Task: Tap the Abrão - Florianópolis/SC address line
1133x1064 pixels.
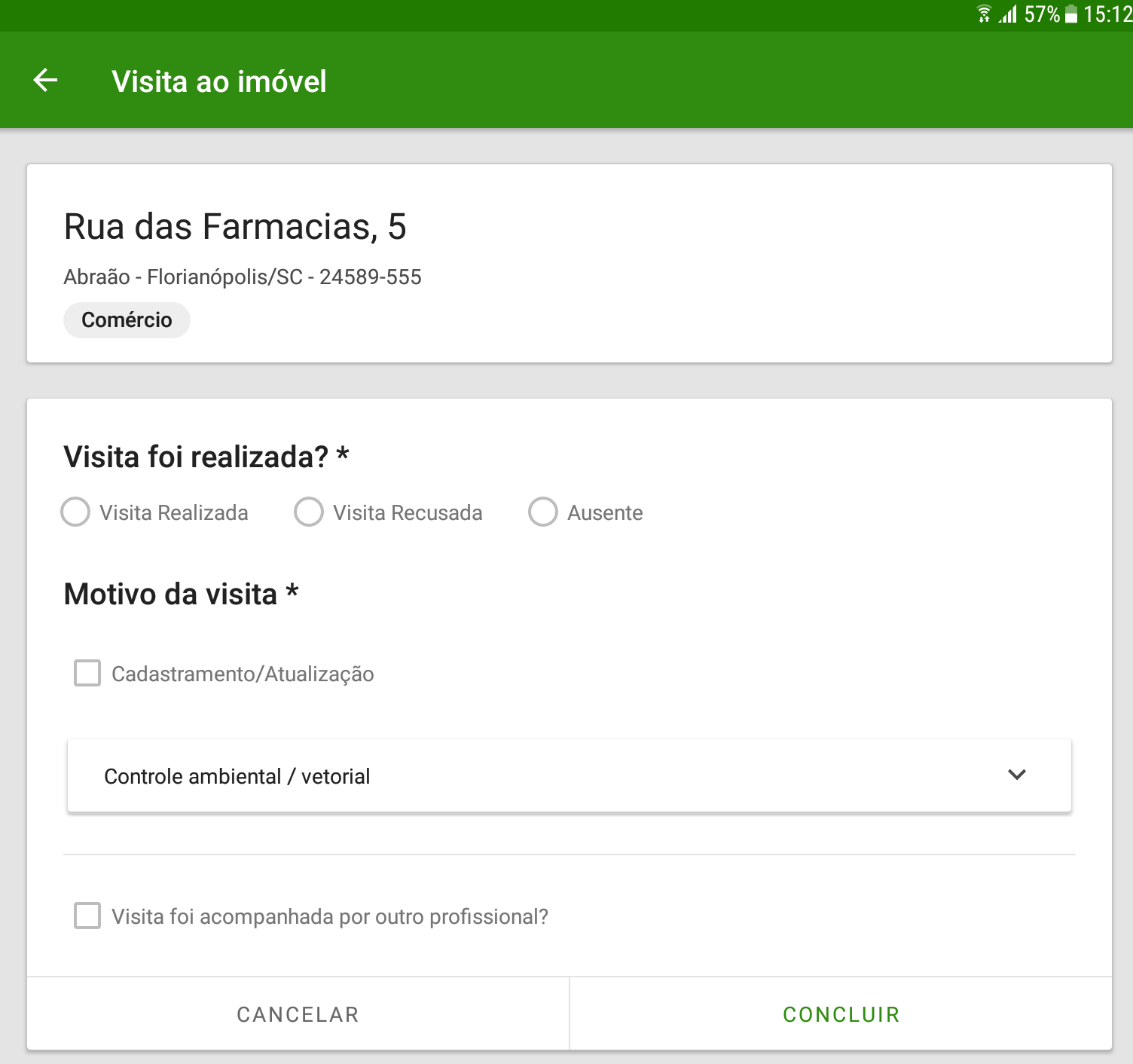Action: (x=243, y=277)
